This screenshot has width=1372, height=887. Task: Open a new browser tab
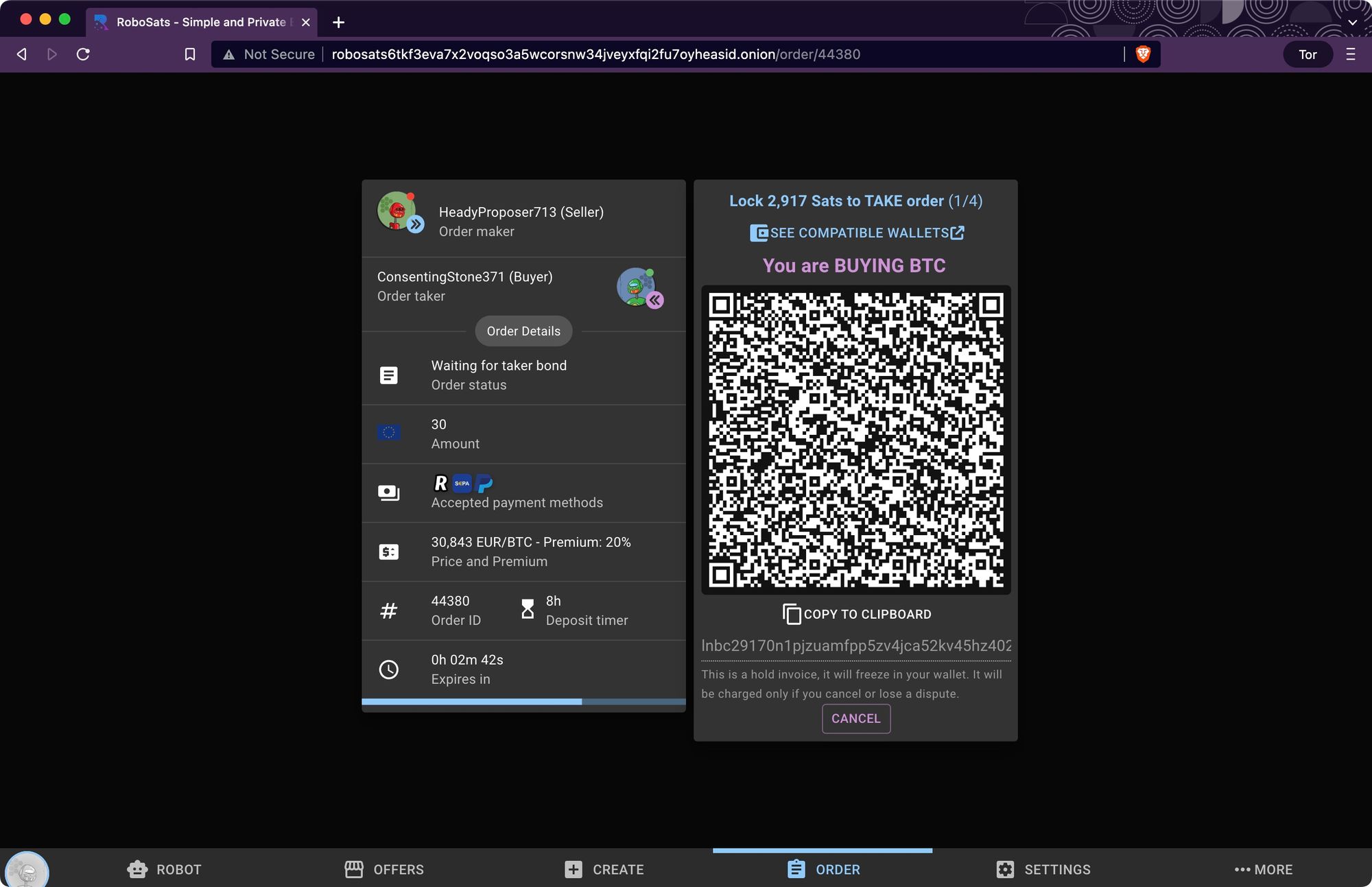338,22
